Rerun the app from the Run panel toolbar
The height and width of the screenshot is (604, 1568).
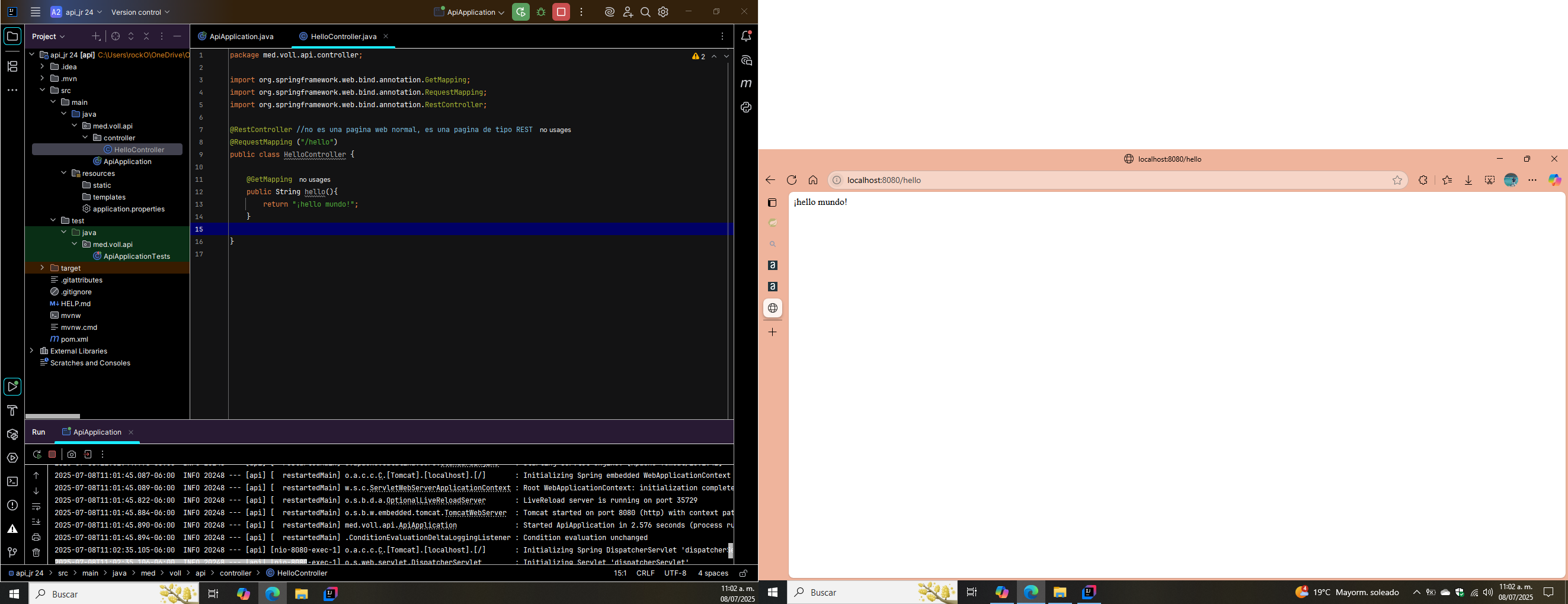tap(37, 454)
